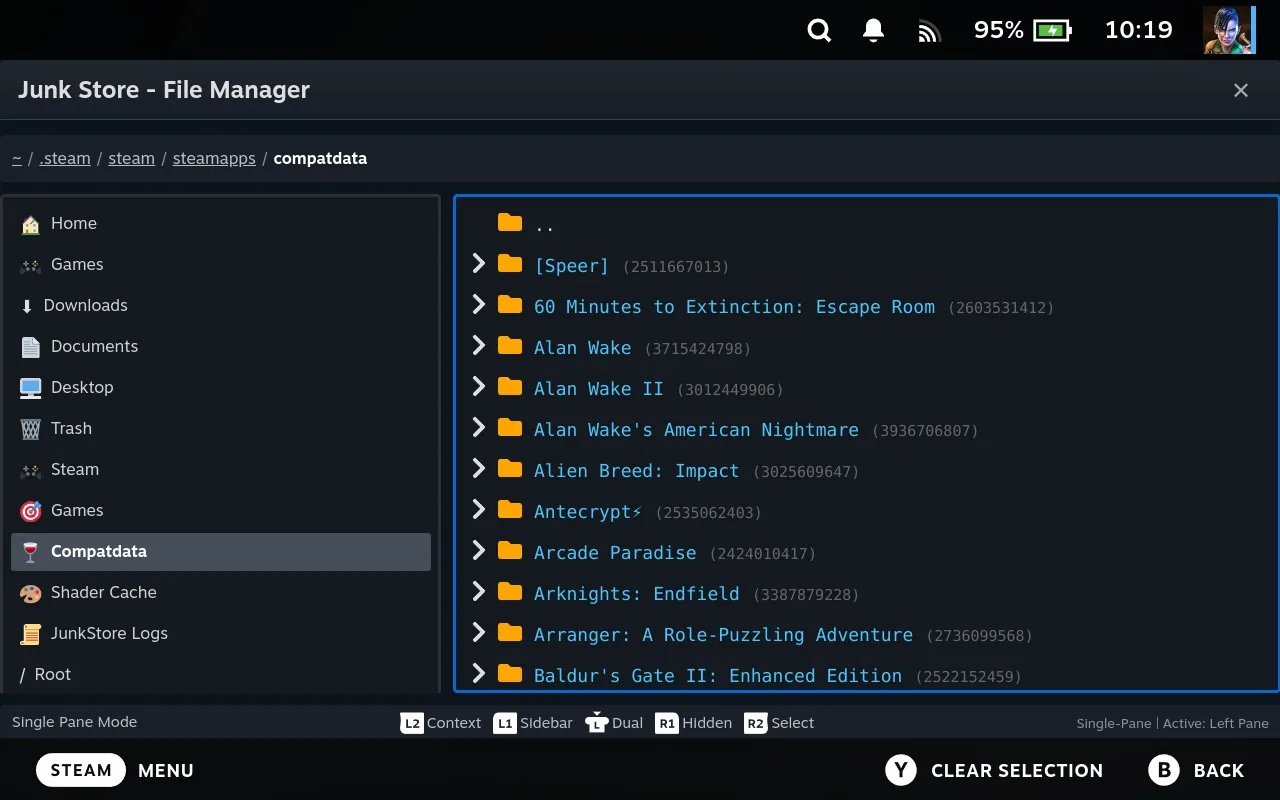Navigate to steam breadcrumb folder
The image size is (1280, 800).
(x=132, y=158)
